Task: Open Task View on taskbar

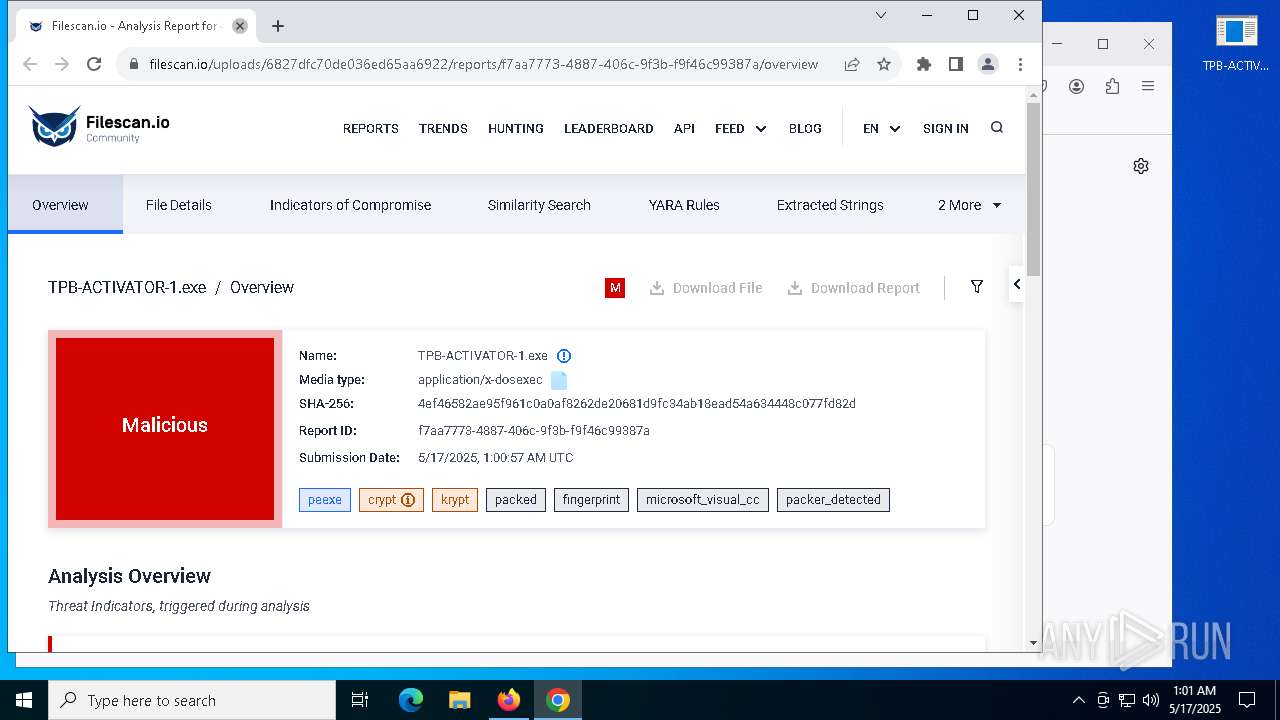Action: tap(360, 700)
